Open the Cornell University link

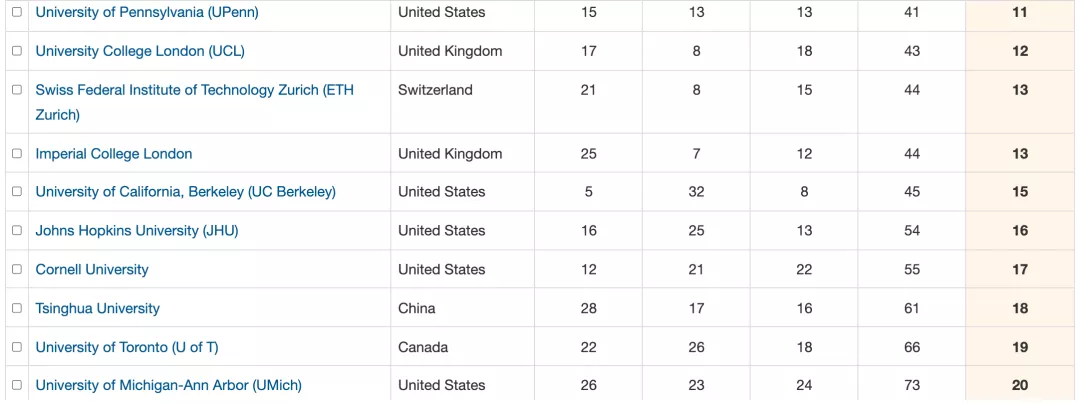[92, 269]
